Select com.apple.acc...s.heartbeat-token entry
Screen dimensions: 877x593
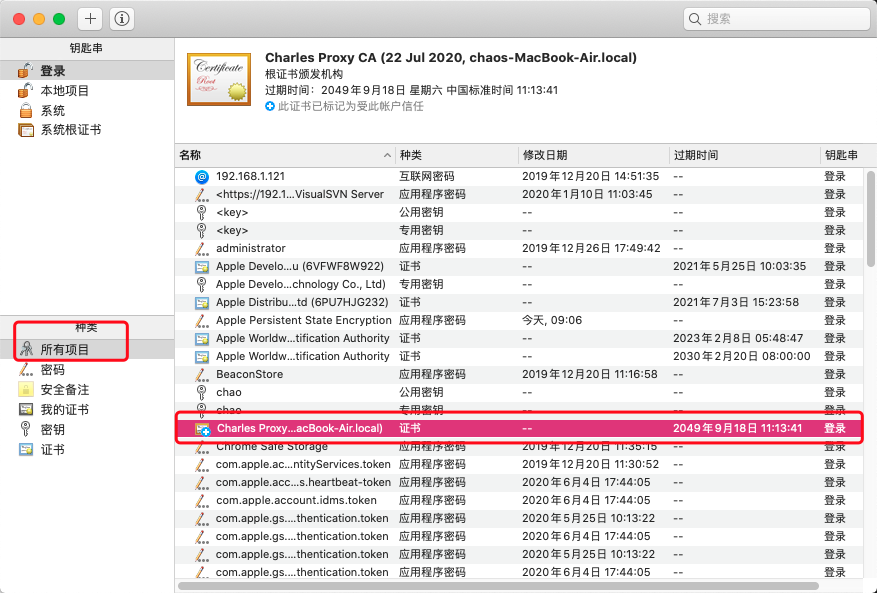520,482
